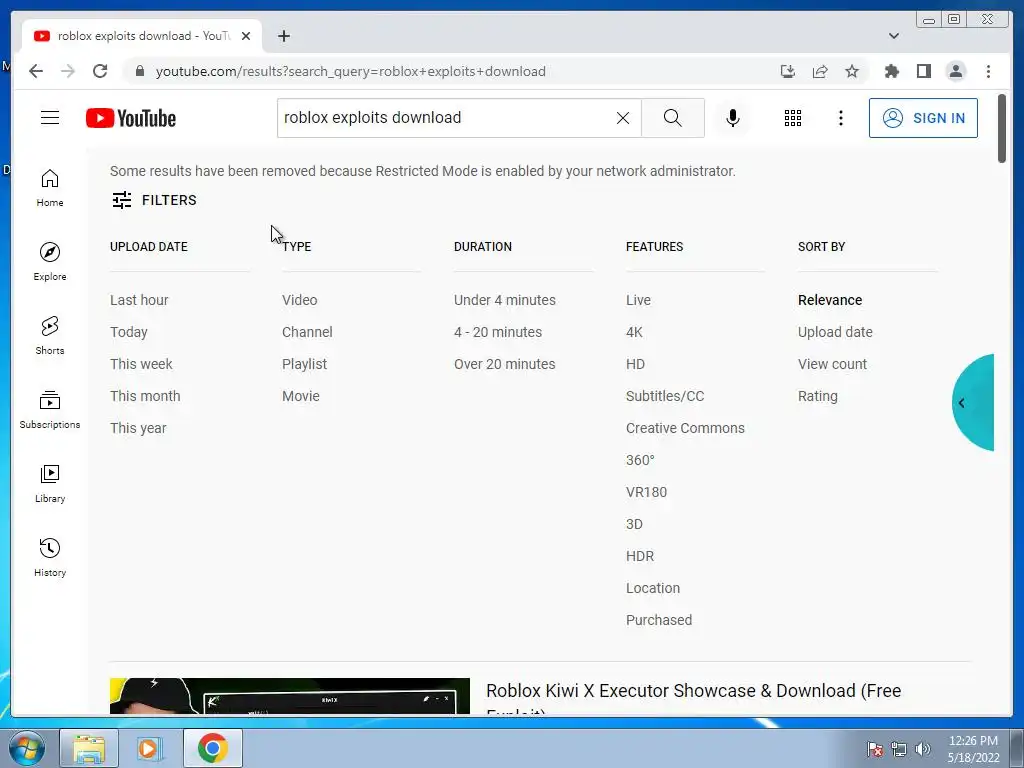Clear the search box text
This screenshot has height=768, width=1024.
click(x=623, y=118)
